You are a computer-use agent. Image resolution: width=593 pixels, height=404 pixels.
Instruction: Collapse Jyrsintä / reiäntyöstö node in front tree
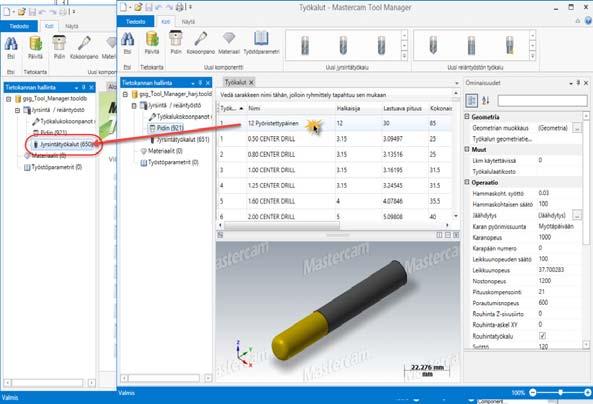pos(134,106)
